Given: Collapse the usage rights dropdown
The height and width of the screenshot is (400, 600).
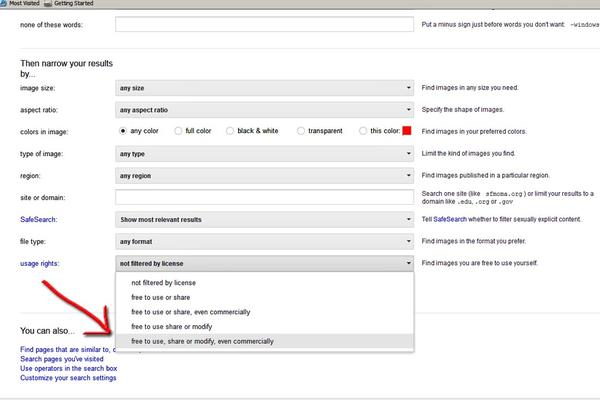Looking at the screenshot, I should 264,263.
